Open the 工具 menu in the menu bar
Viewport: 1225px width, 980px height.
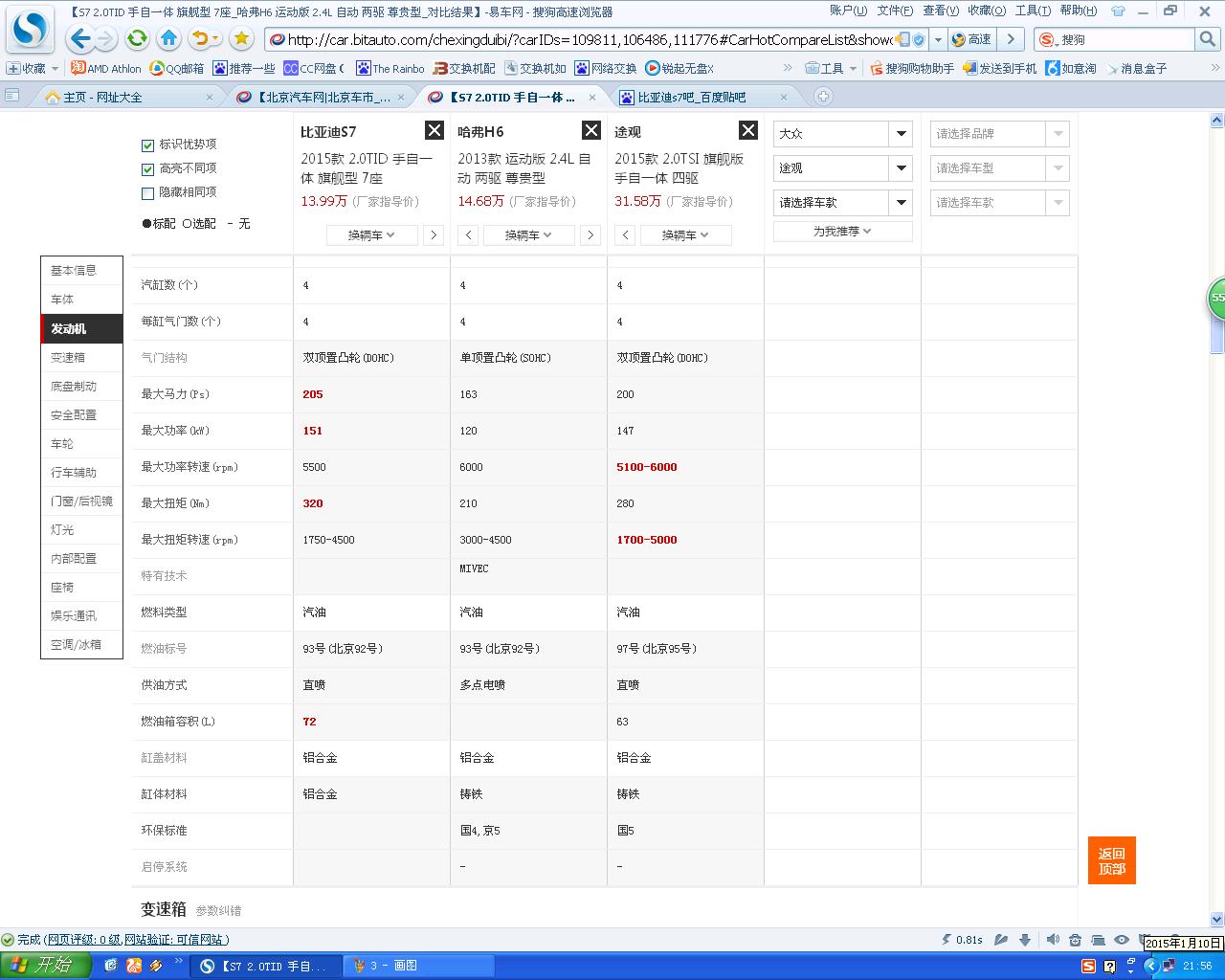1033,11
